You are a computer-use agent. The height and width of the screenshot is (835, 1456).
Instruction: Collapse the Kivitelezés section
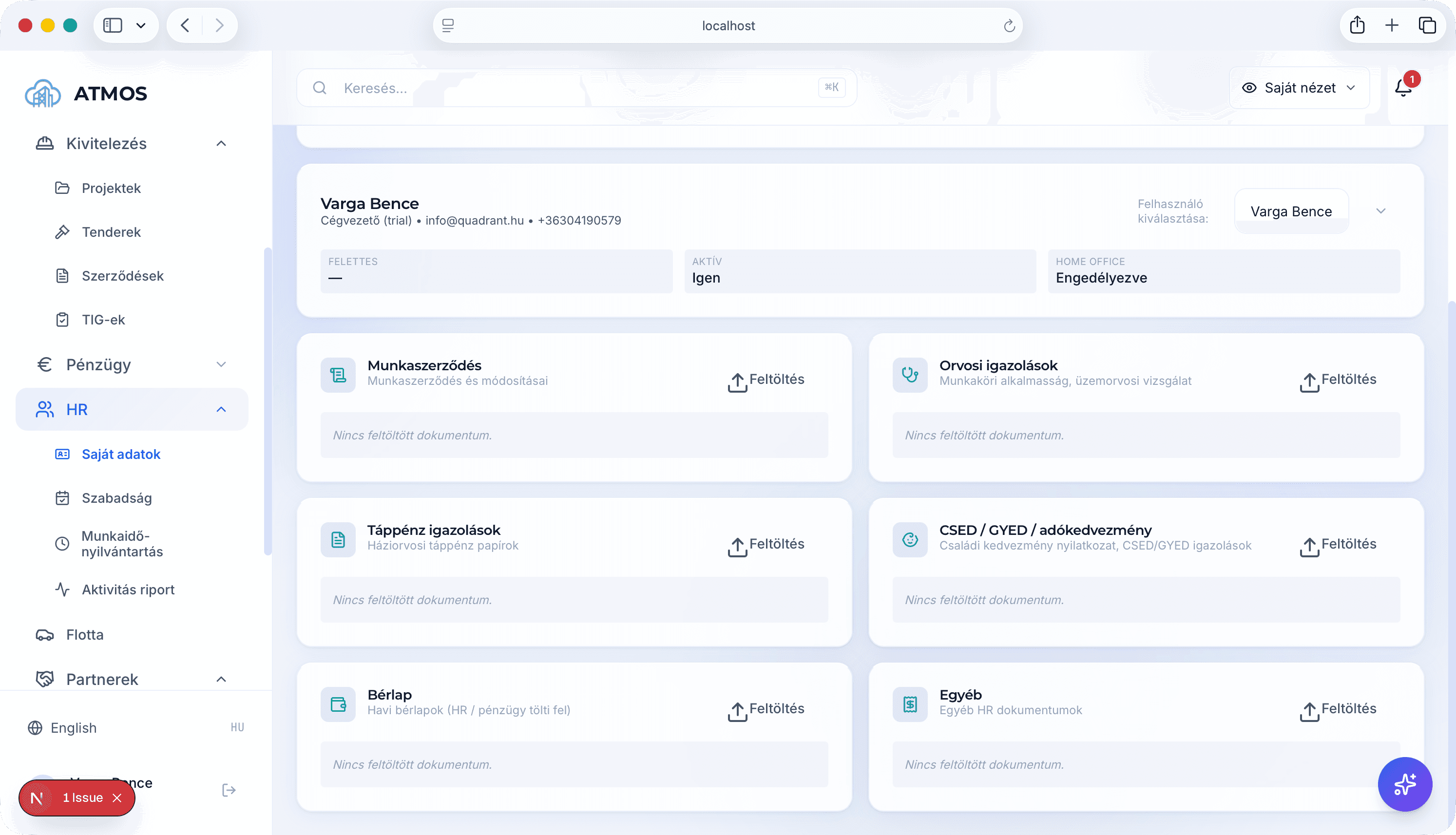click(221, 143)
